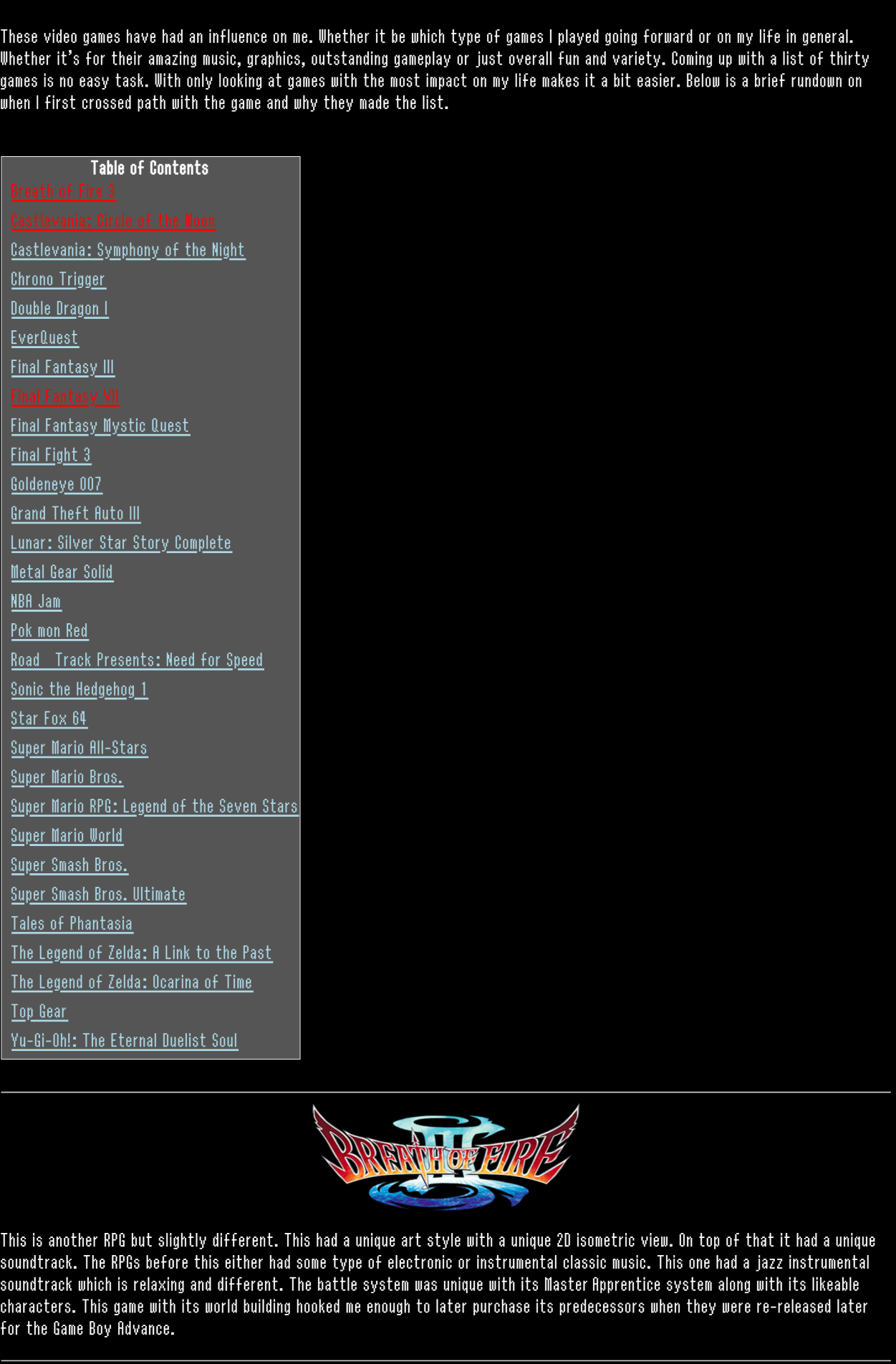The height and width of the screenshot is (1364, 896).
Task: Go to the Chrono Trigger entry
Action: point(58,280)
